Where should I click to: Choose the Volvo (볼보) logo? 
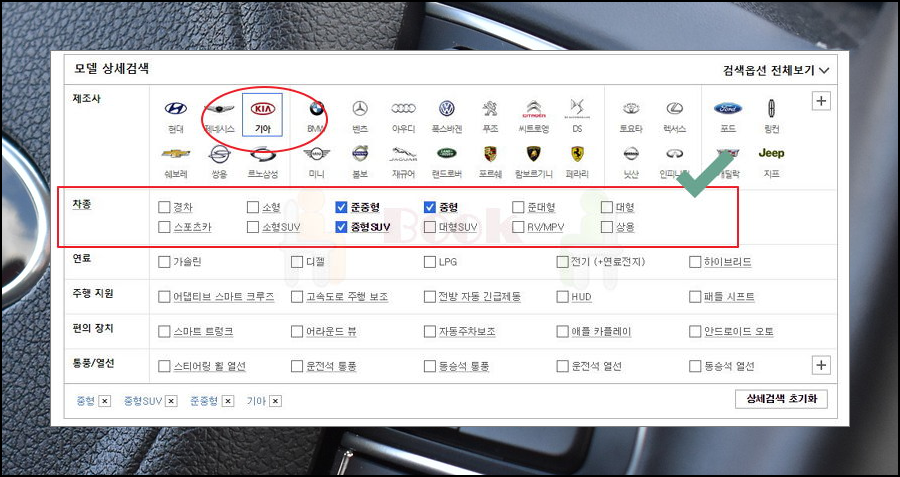(360, 153)
